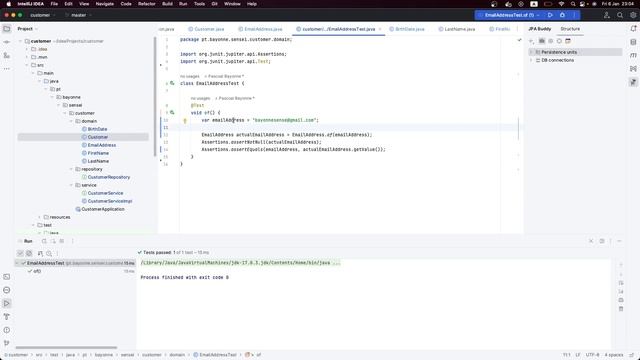Open the Build hammer tool window
640x360 pixels.
click(7, 316)
